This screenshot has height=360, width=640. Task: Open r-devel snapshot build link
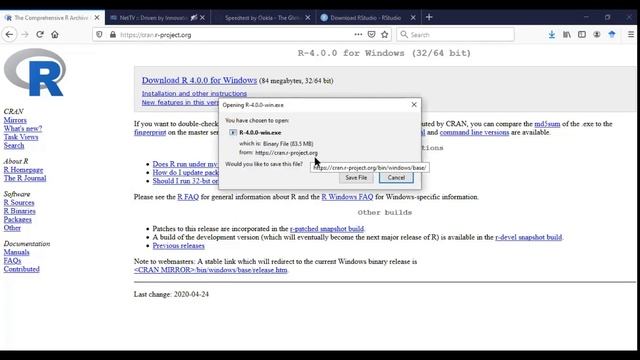529,237
